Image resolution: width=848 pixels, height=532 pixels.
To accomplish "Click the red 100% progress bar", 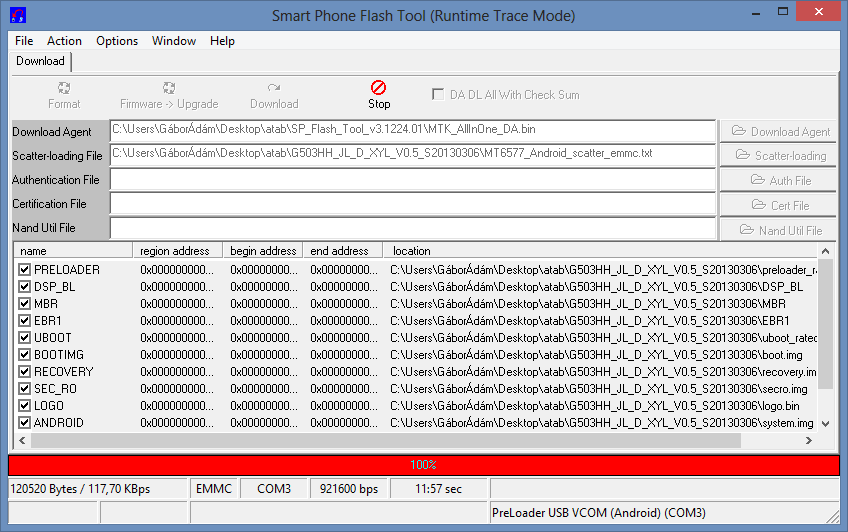I will tap(424, 465).
